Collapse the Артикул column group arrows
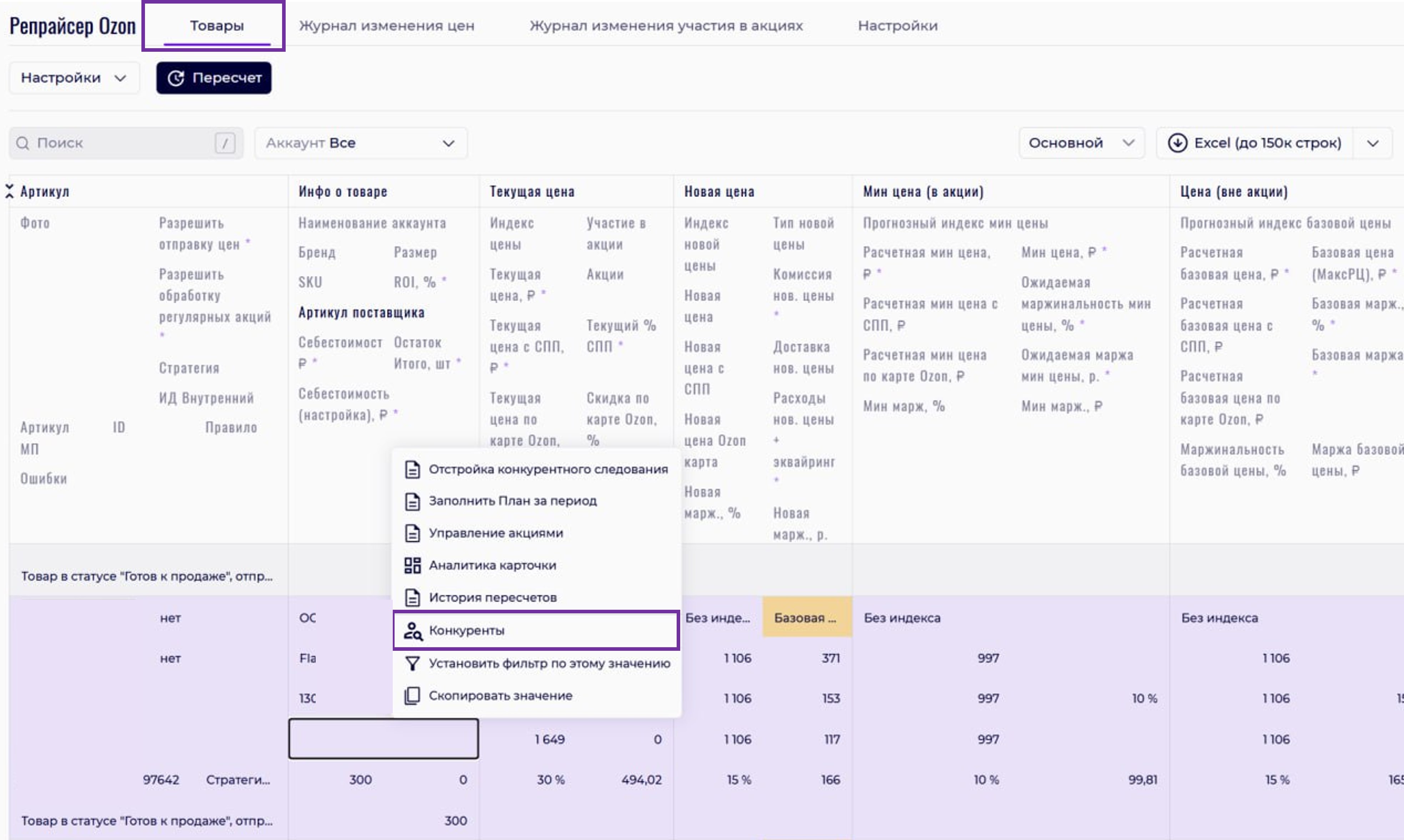 [x=9, y=191]
